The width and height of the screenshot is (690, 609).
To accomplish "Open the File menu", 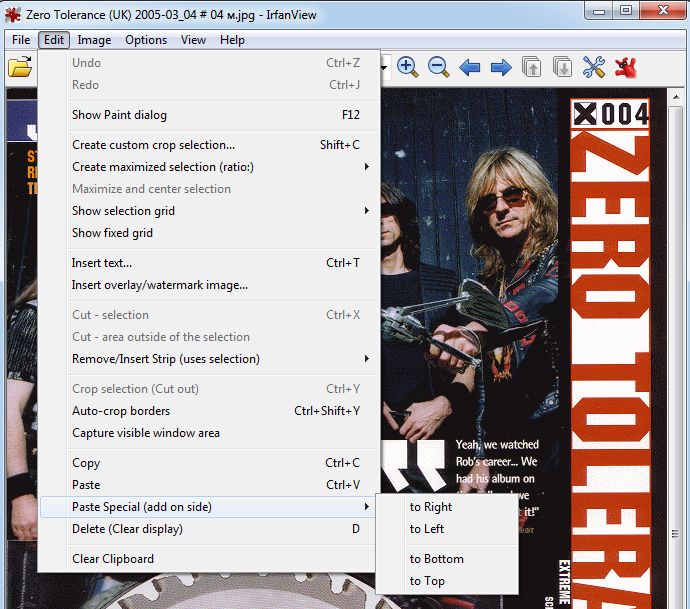I will (21, 40).
